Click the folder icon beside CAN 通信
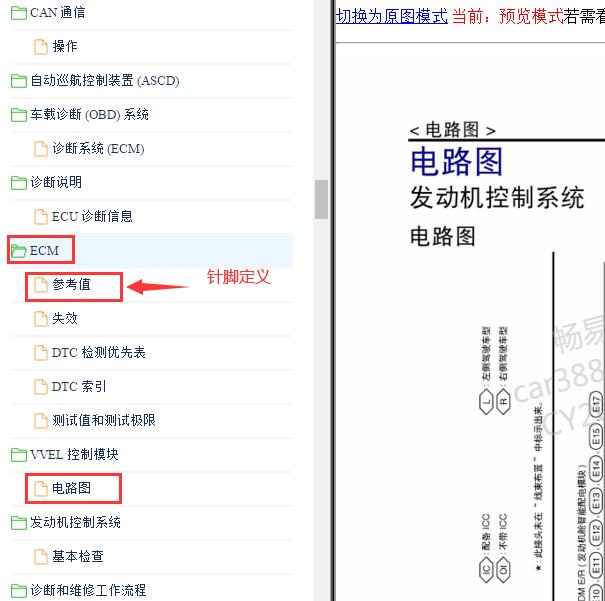The width and height of the screenshot is (605, 601). click(x=19, y=13)
